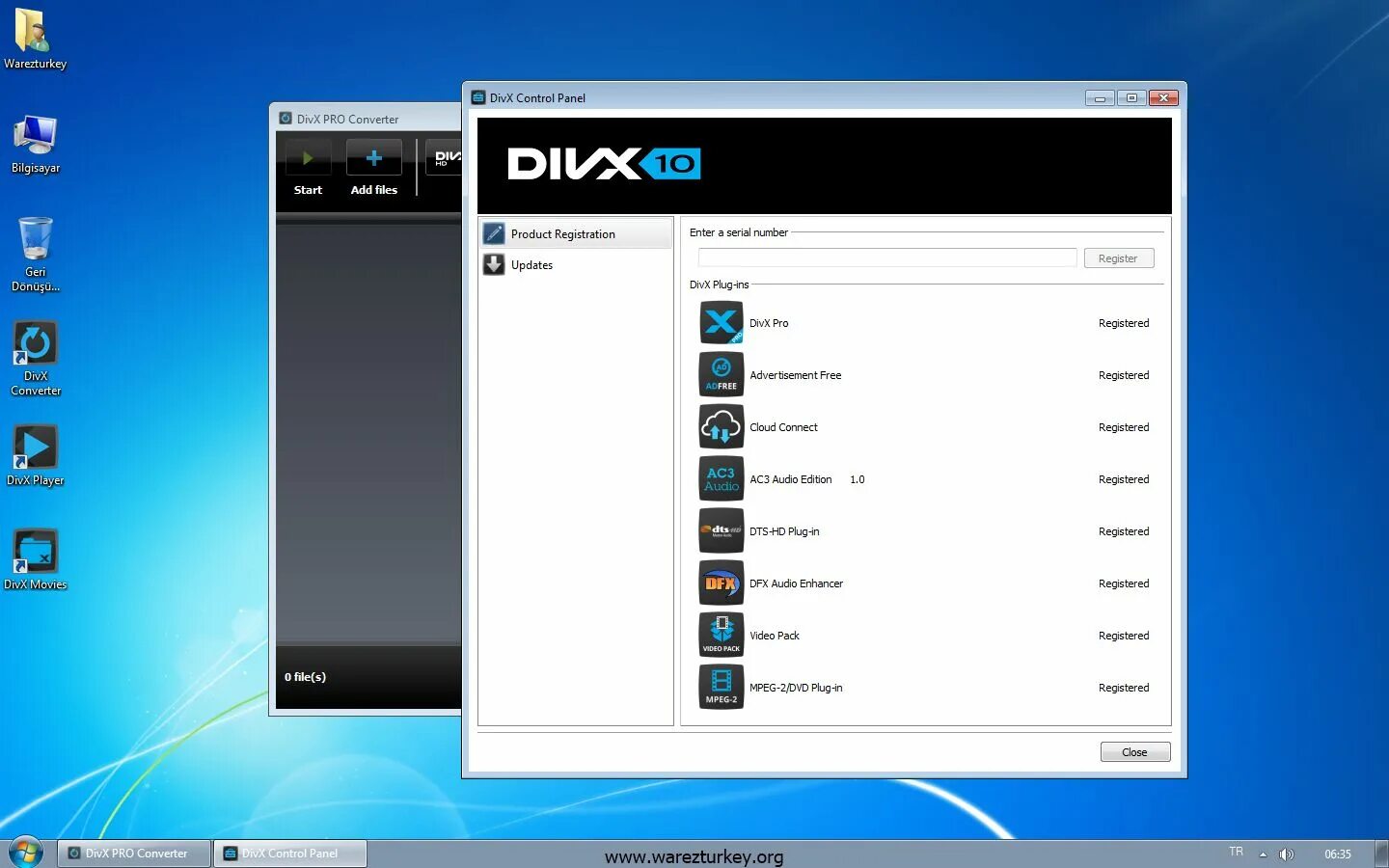The width and height of the screenshot is (1389, 868).
Task: Click the 'MPEG-2/DVD Plug-in' label
Action: pyautogui.click(x=796, y=688)
